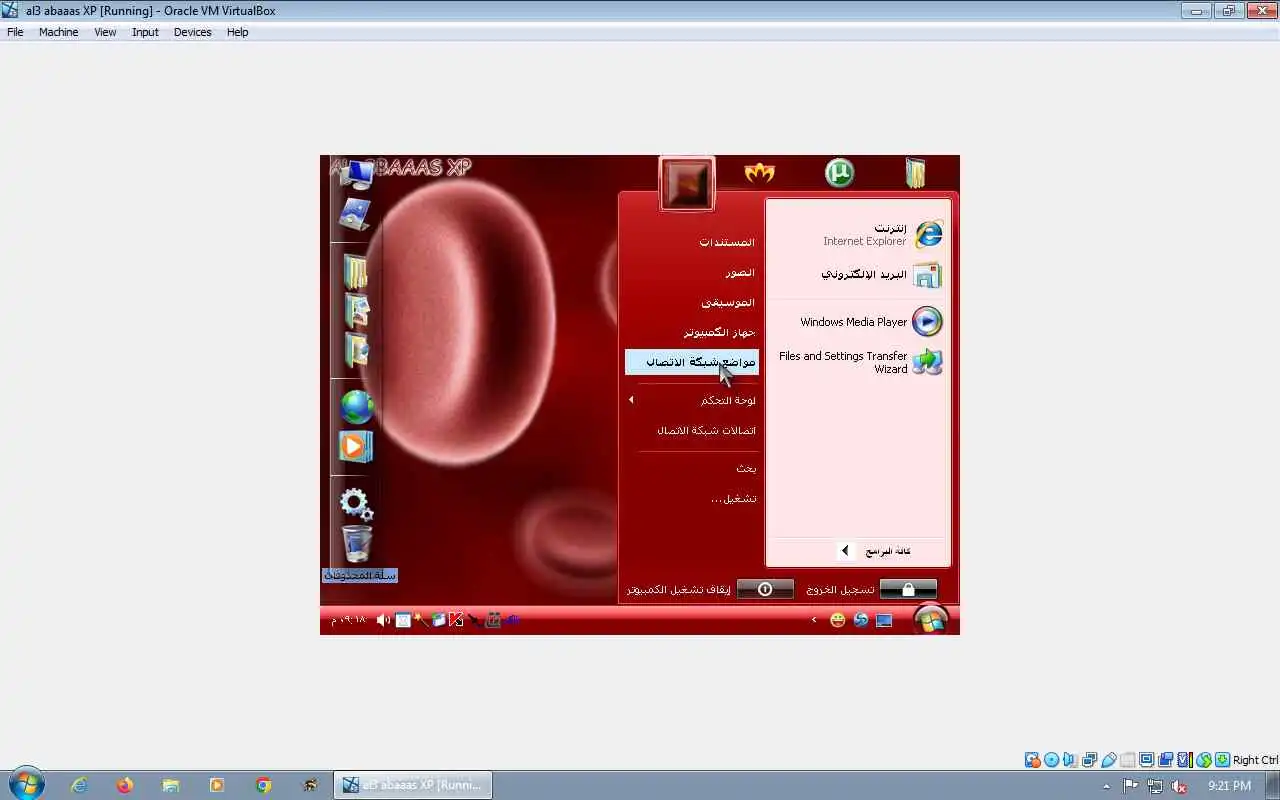The width and height of the screenshot is (1280, 800).
Task: Expand hidden quick launch chevron in guest taskbar
Action: [x=814, y=620]
